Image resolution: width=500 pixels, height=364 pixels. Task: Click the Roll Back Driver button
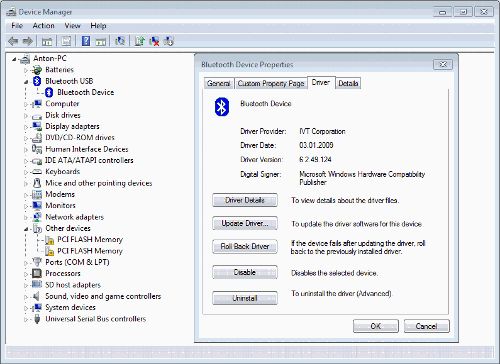245,247
